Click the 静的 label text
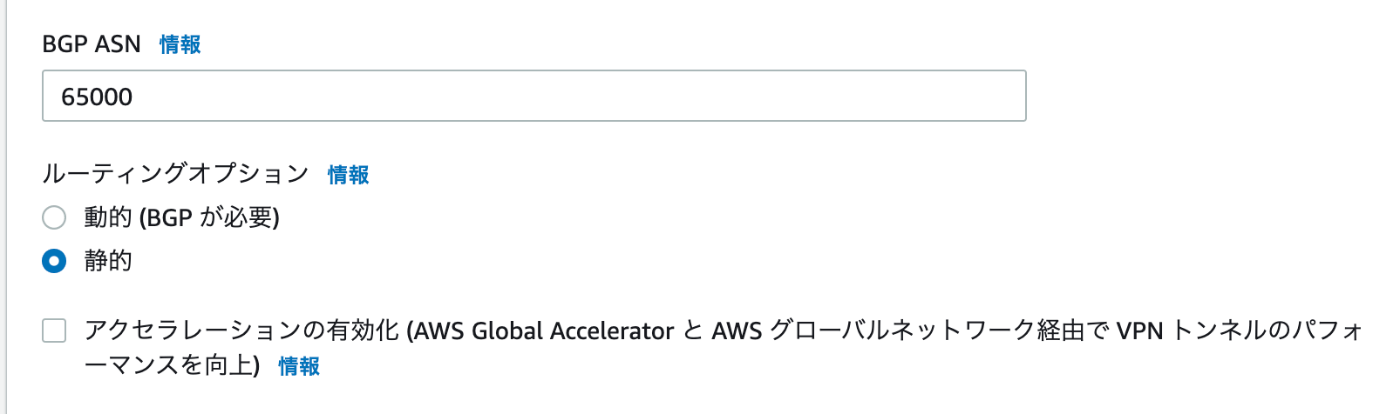Screen dimensions: 1400x414 point(108,262)
